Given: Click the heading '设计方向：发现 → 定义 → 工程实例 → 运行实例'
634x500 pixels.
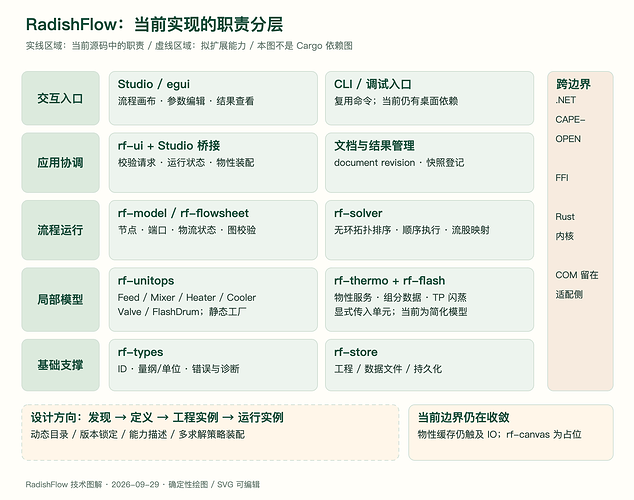Looking at the screenshot, I should tap(157, 417).
